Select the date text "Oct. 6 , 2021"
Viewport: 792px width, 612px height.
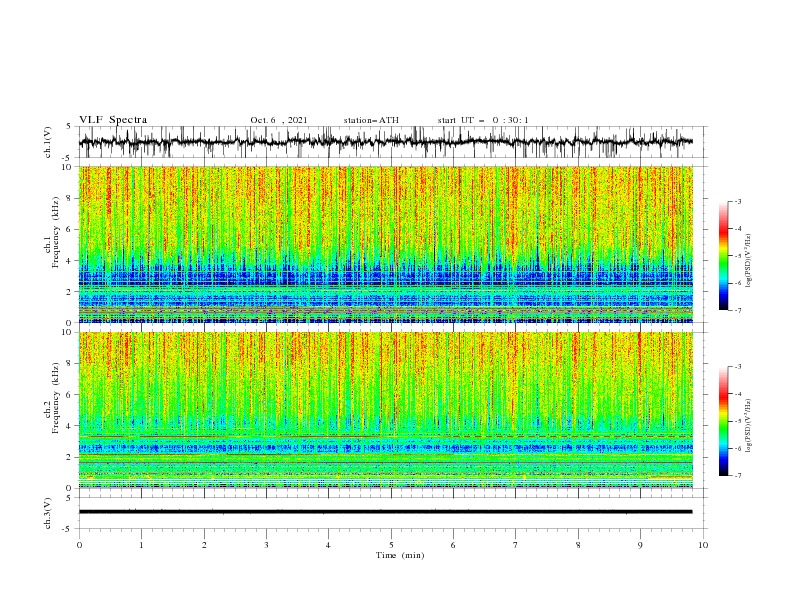click(x=278, y=120)
